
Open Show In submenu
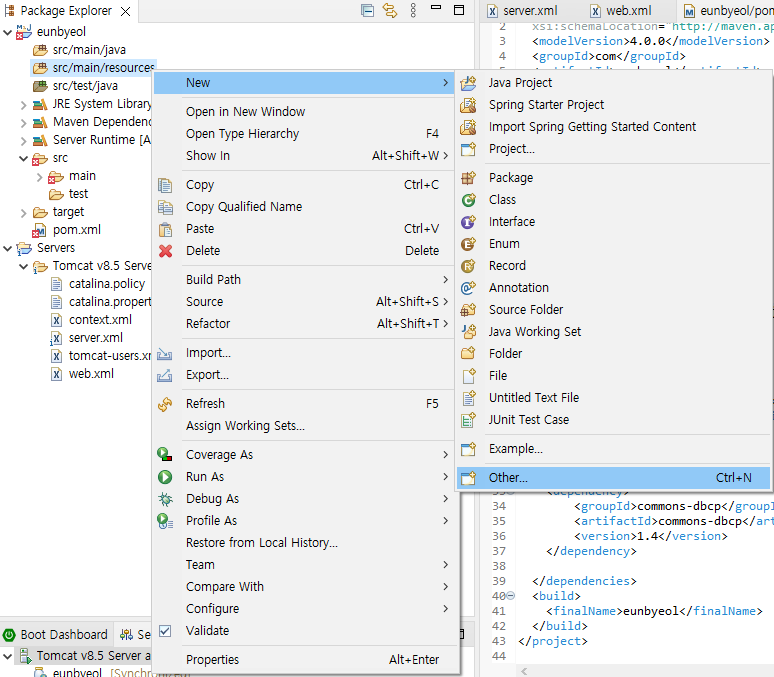pyautogui.click(x=304, y=156)
